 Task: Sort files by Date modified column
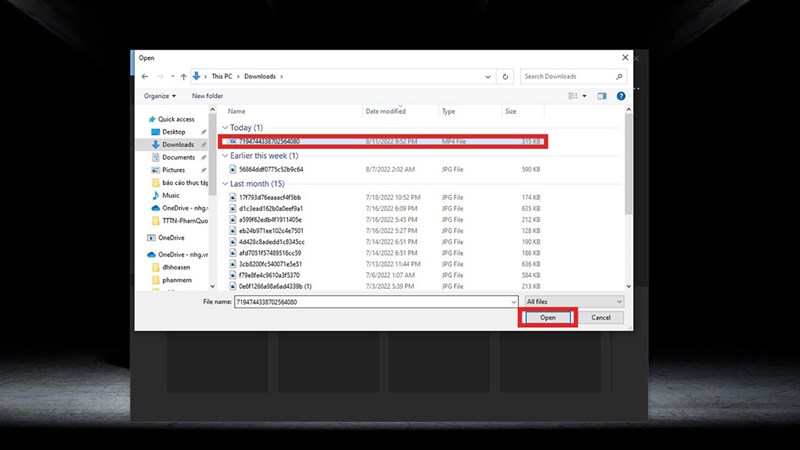click(x=385, y=111)
